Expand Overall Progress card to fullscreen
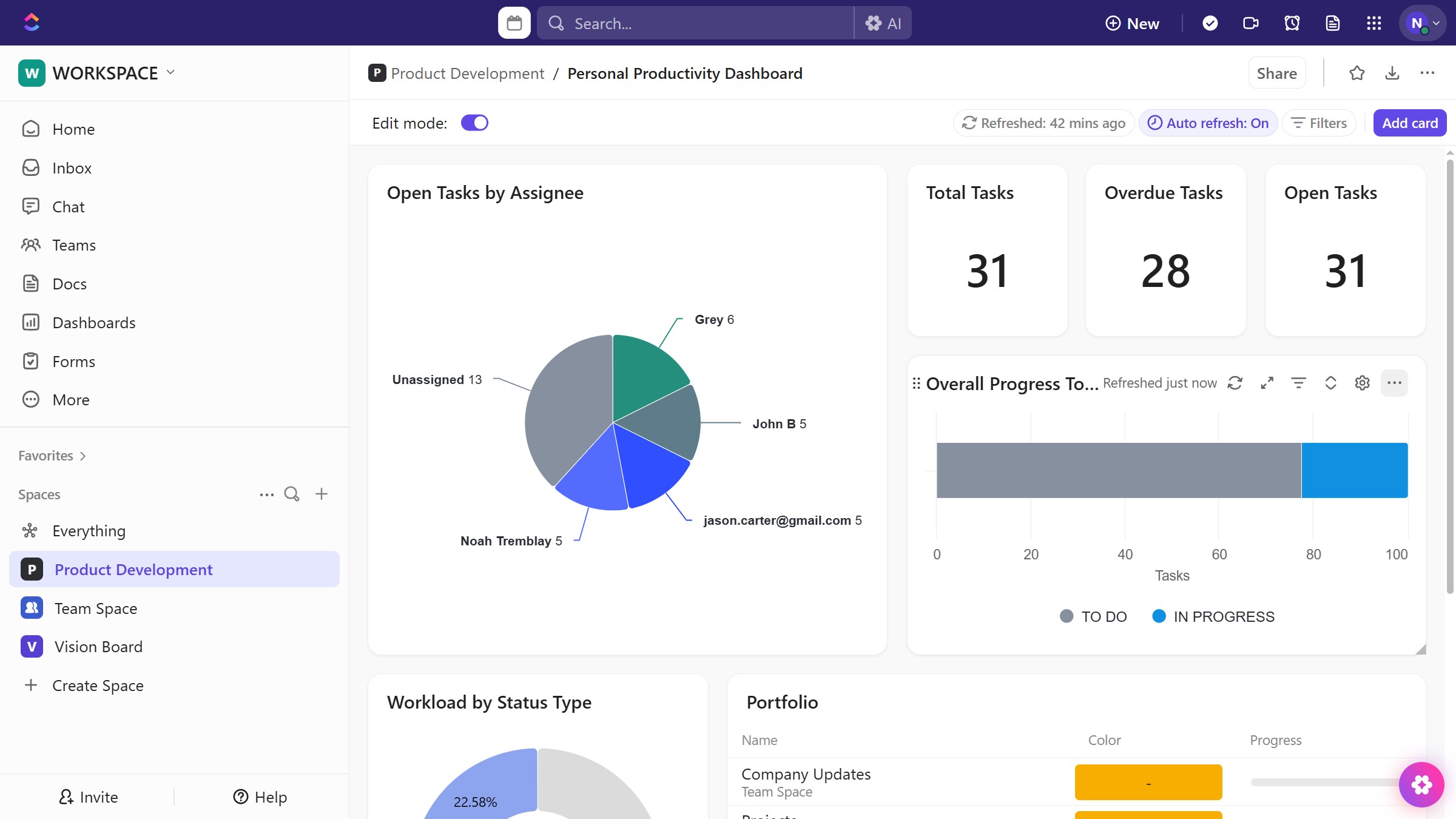This screenshot has width=1456, height=819. coord(1267,383)
